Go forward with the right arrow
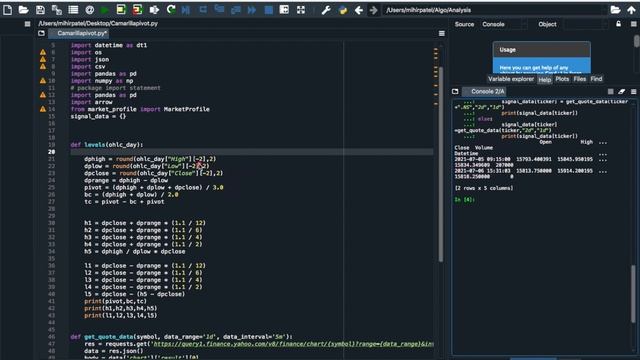 pyautogui.click(x=373, y=10)
